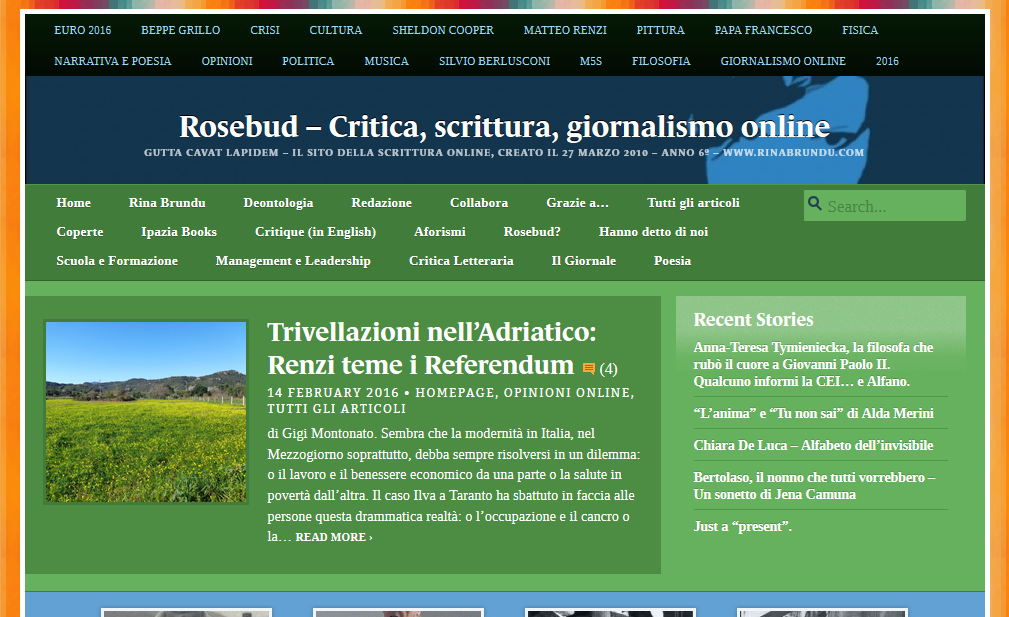The height and width of the screenshot is (617, 1009).
Task: Read Chiara De Luca recent story
Action: click(x=813, y=445)
